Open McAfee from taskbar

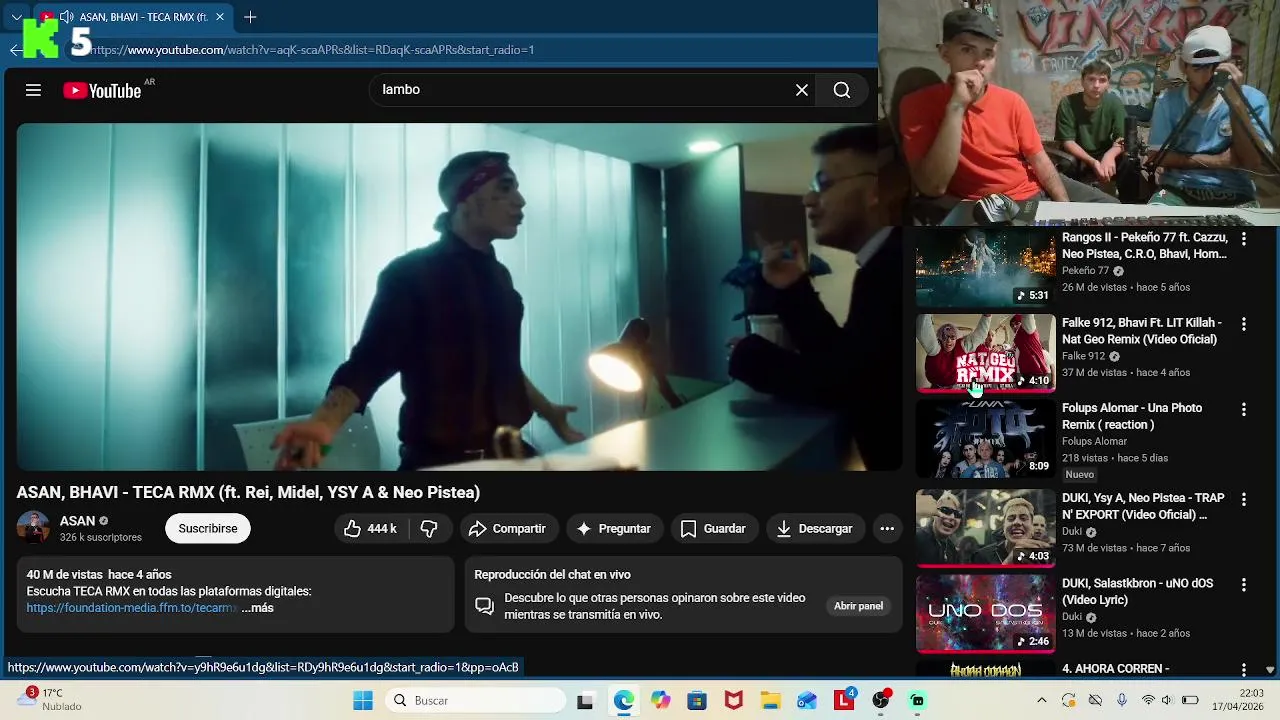tap(734, 701)
